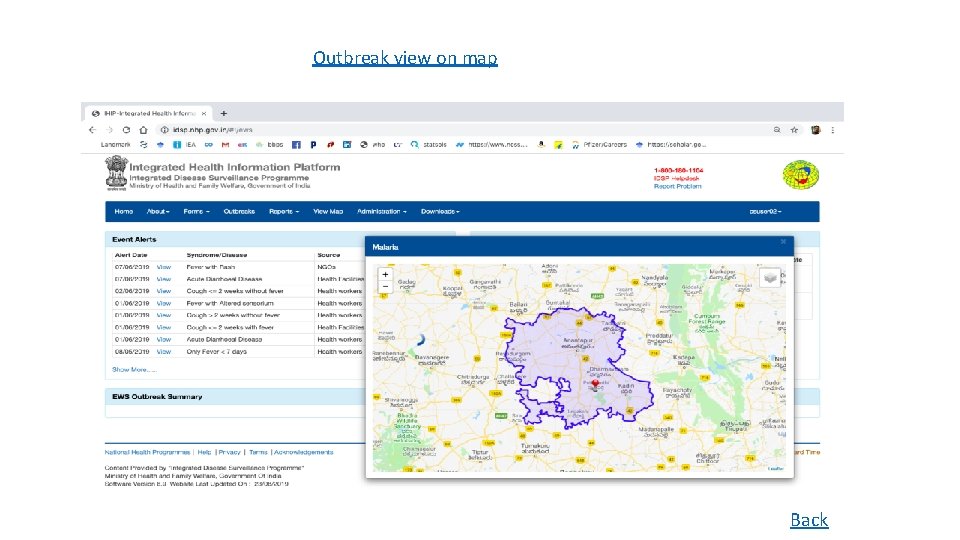Select the IHIP-Integrated Health browser tab
Screen dimensions: 960x540
click(x=147, y=113)
